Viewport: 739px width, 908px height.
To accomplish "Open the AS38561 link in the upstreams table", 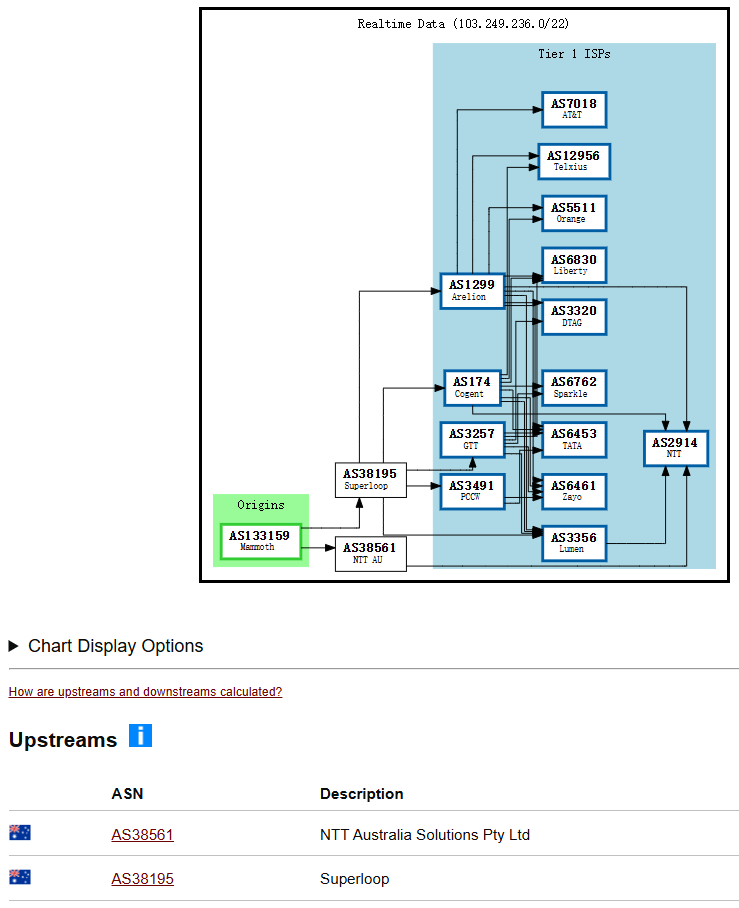I will pos(142,834).
